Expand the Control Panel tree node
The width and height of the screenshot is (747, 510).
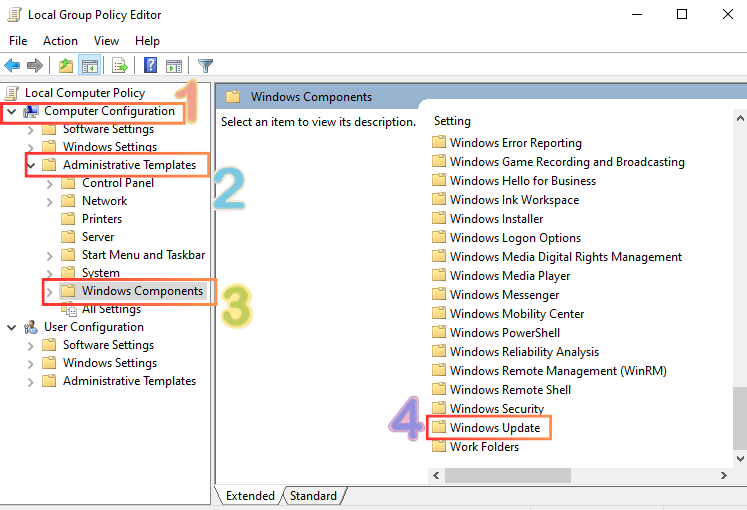click(50, 183)
